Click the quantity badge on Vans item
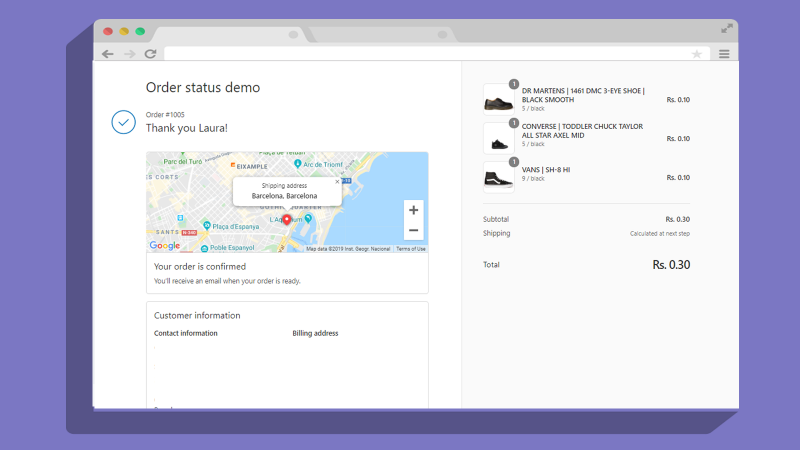 [514, 162]
